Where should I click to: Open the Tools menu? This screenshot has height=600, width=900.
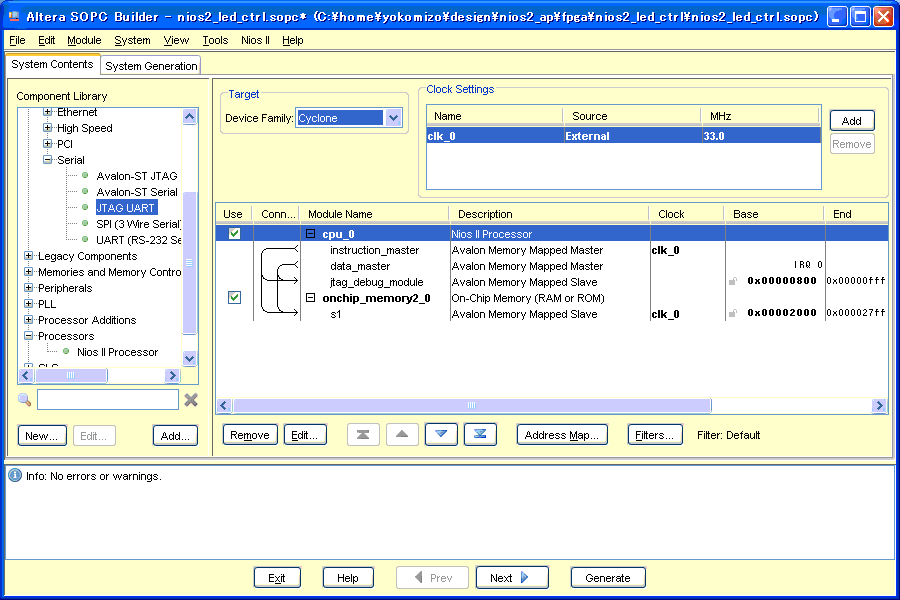[x=215, y=40]
